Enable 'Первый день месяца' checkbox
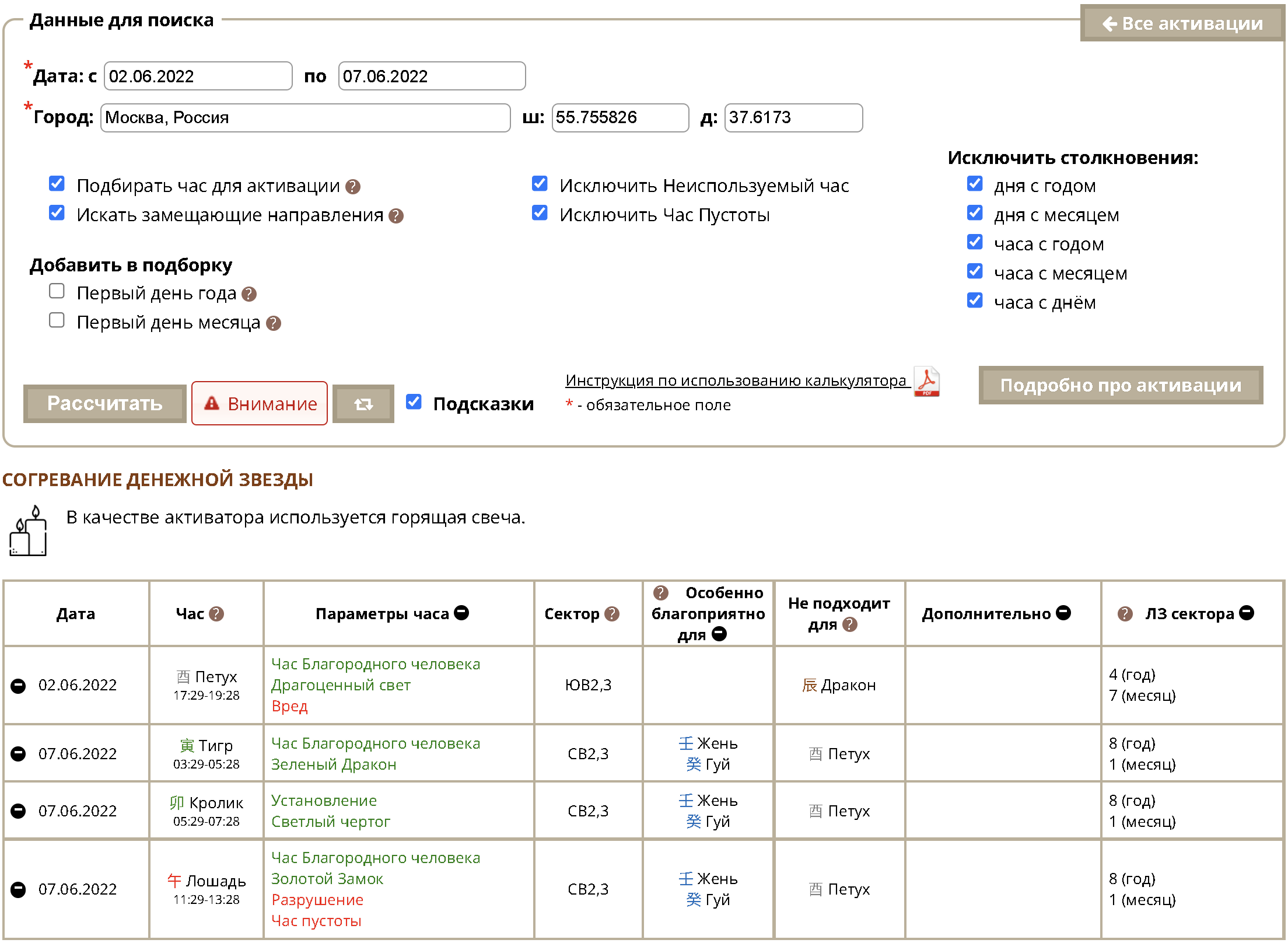The image size is (1288, 943). tap(57, 320)
